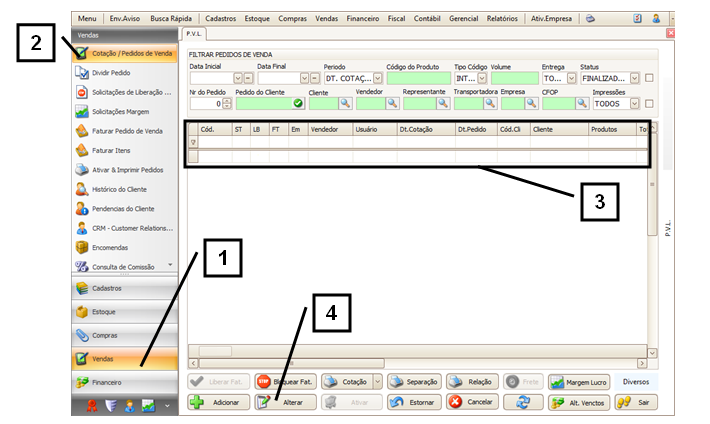
Task: Open Pendencias do Cliente from the sidebar
Action: tap(123, 208)
